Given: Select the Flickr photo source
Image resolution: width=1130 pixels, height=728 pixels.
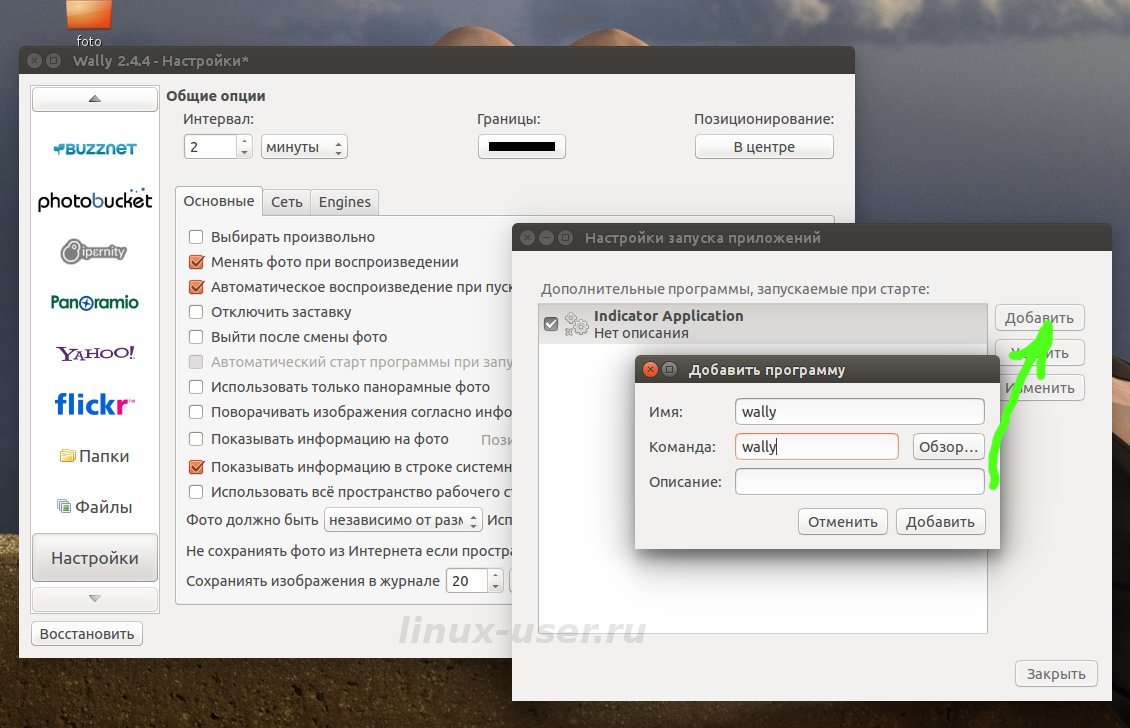Looking at the screenshot, I should coord(94,404).
